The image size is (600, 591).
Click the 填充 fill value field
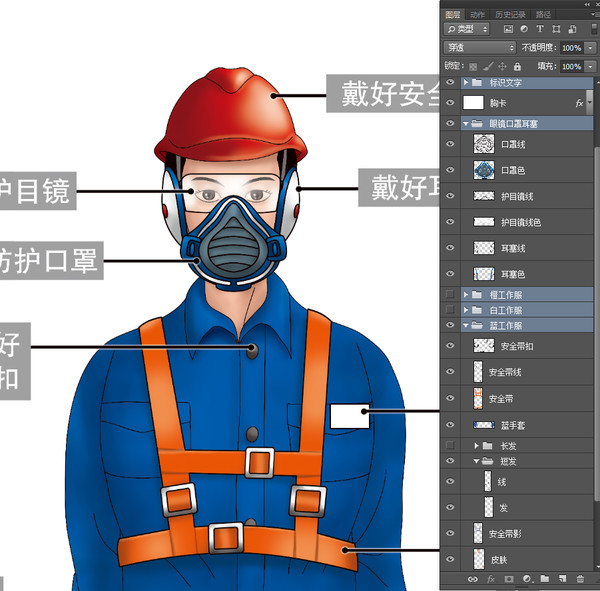572,67
